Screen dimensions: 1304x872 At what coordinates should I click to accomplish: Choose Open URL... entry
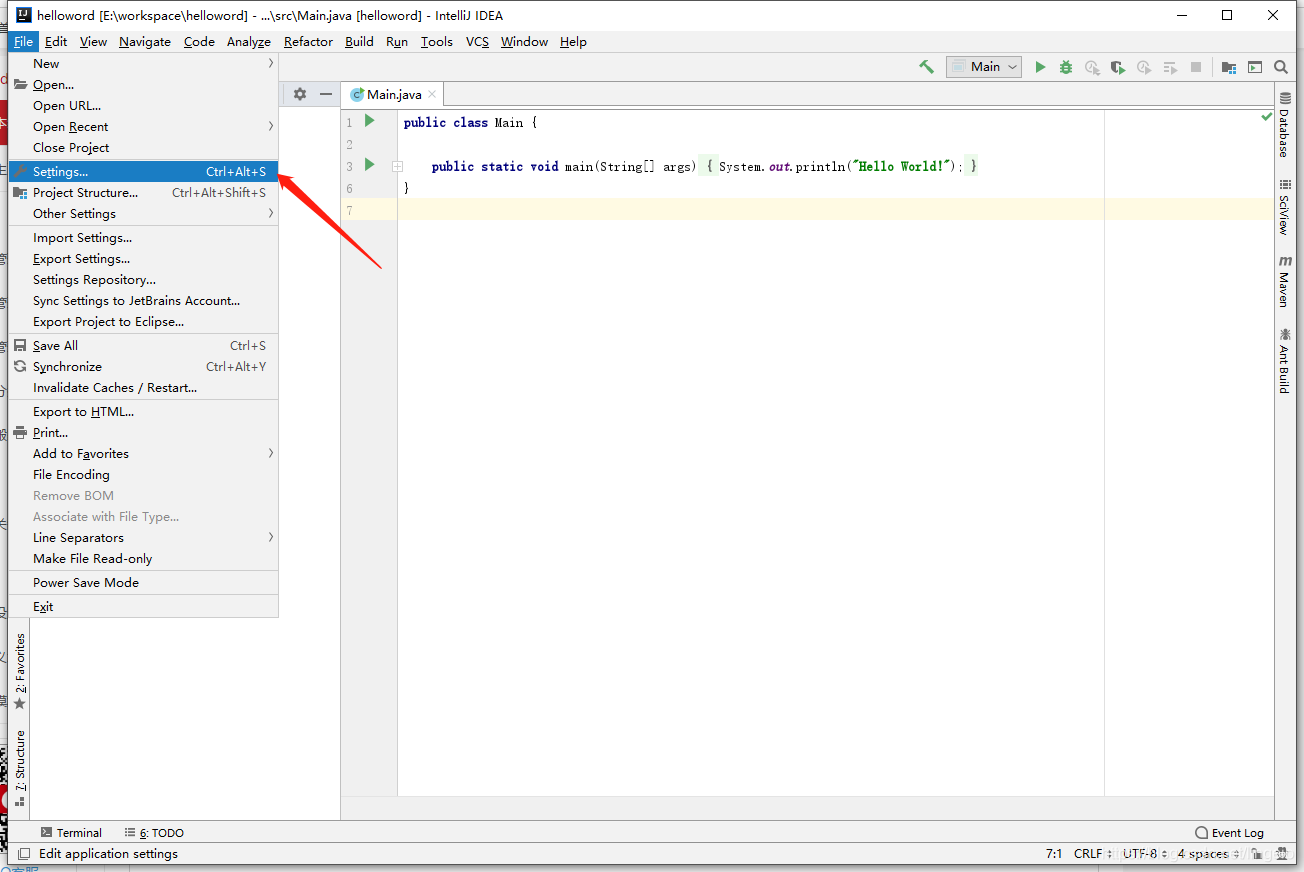(143, 105)
